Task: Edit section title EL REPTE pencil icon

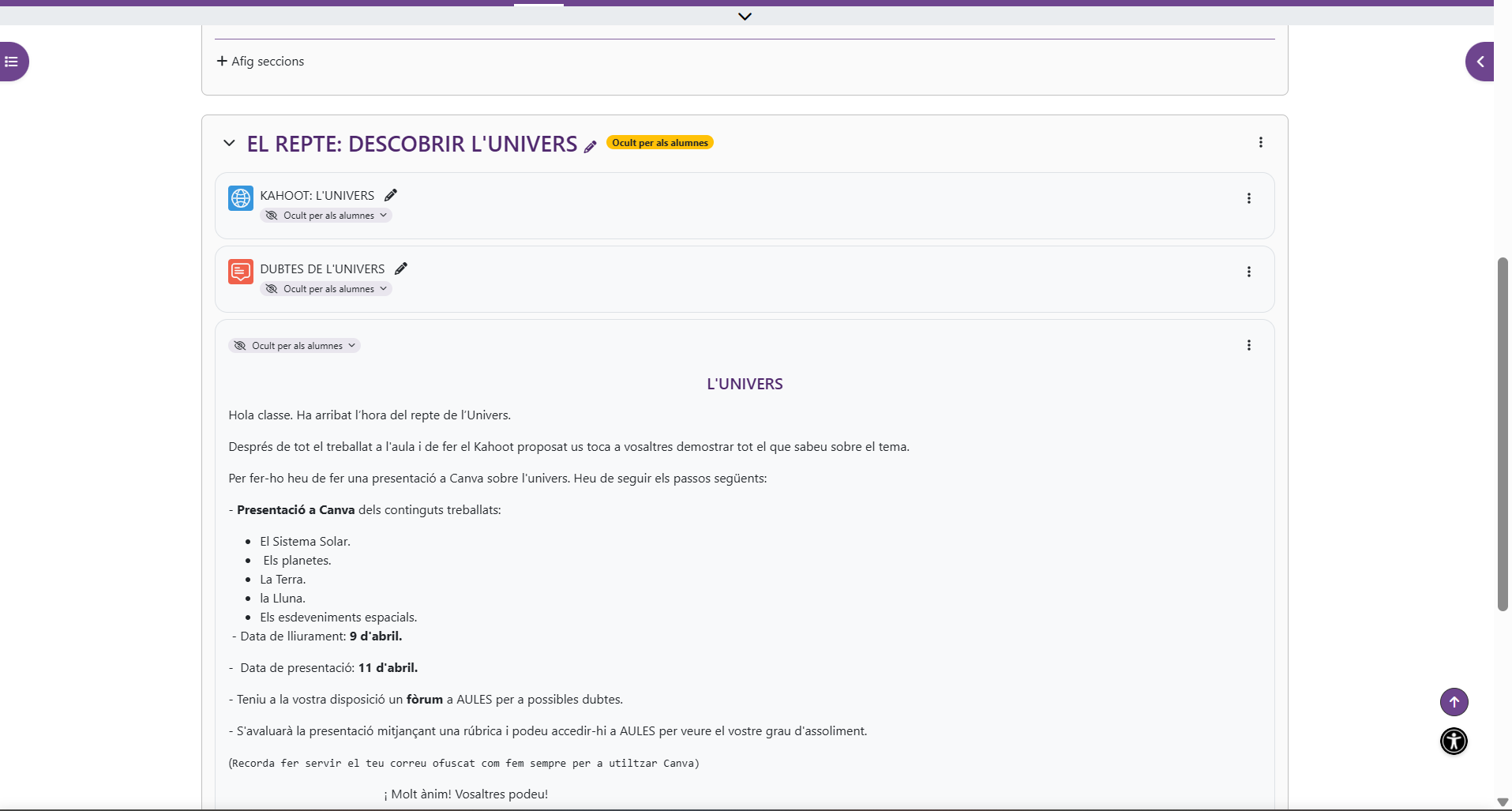Action: pos(591,146)
